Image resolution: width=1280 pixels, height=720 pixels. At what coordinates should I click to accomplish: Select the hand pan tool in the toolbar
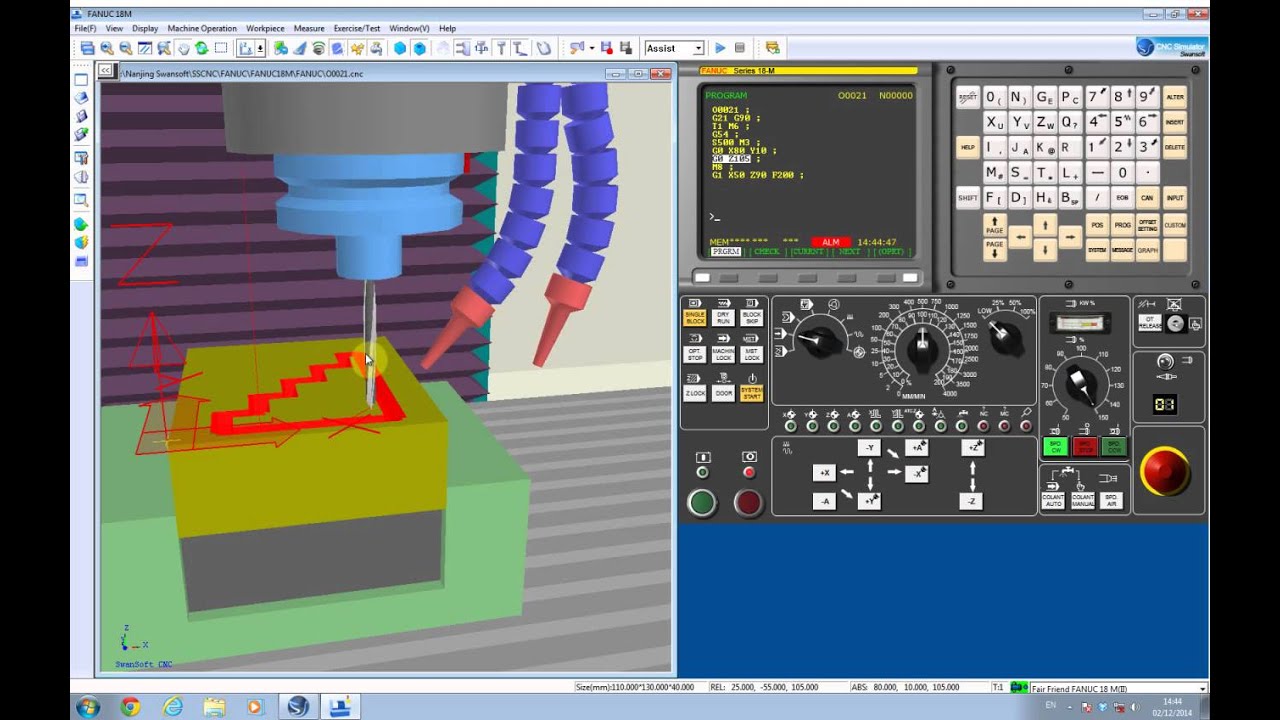182,48
